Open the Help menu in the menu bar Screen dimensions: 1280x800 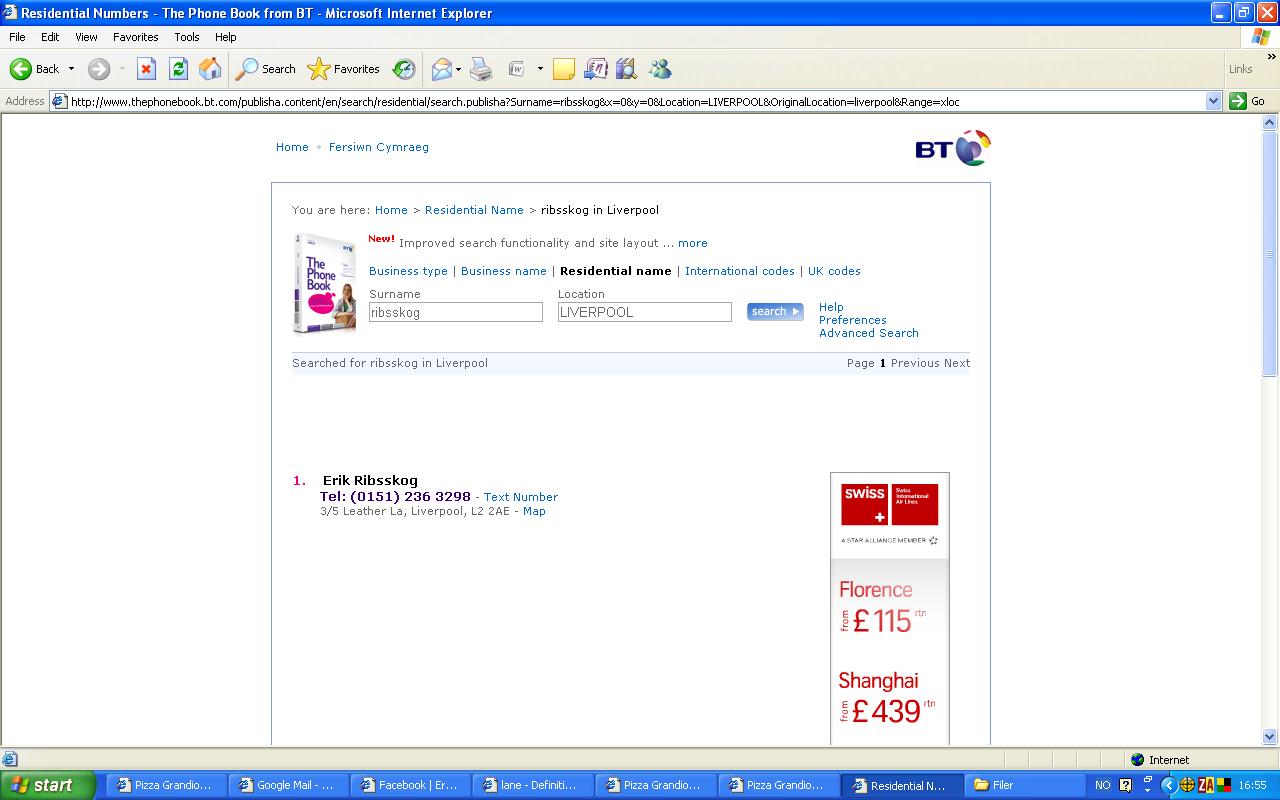tap(226, 37)
